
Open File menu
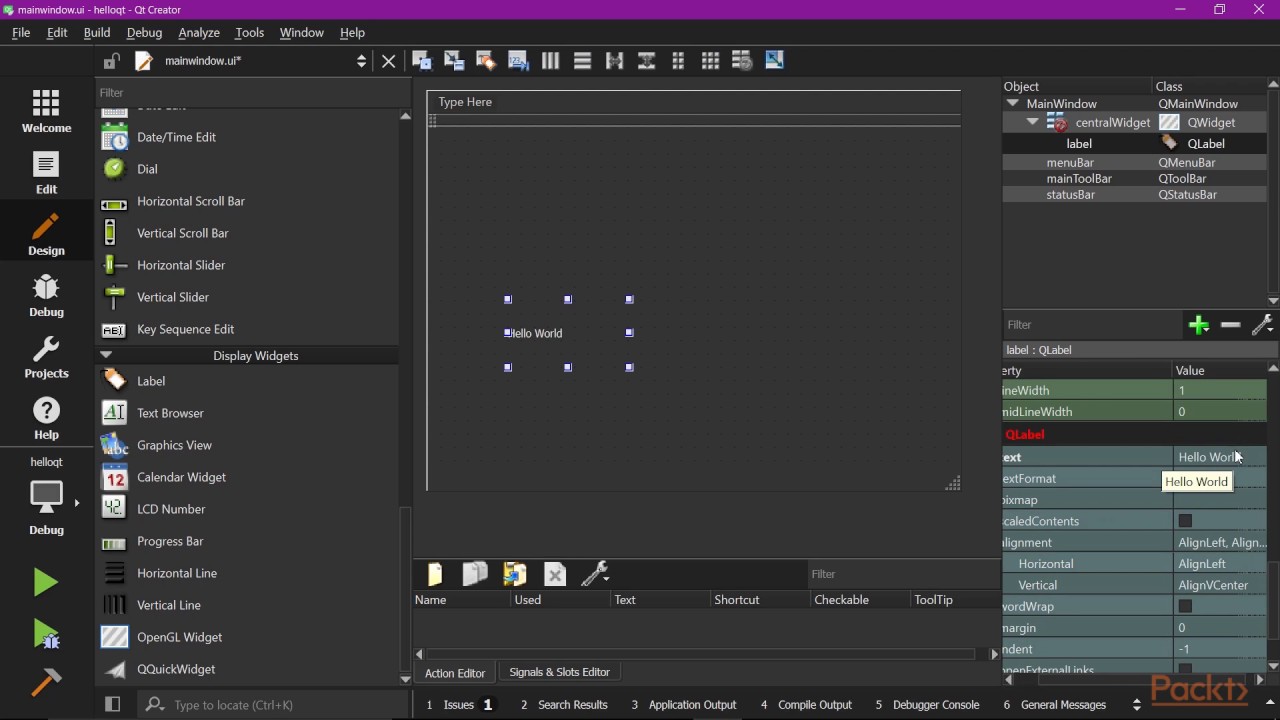tap(21, 32)
